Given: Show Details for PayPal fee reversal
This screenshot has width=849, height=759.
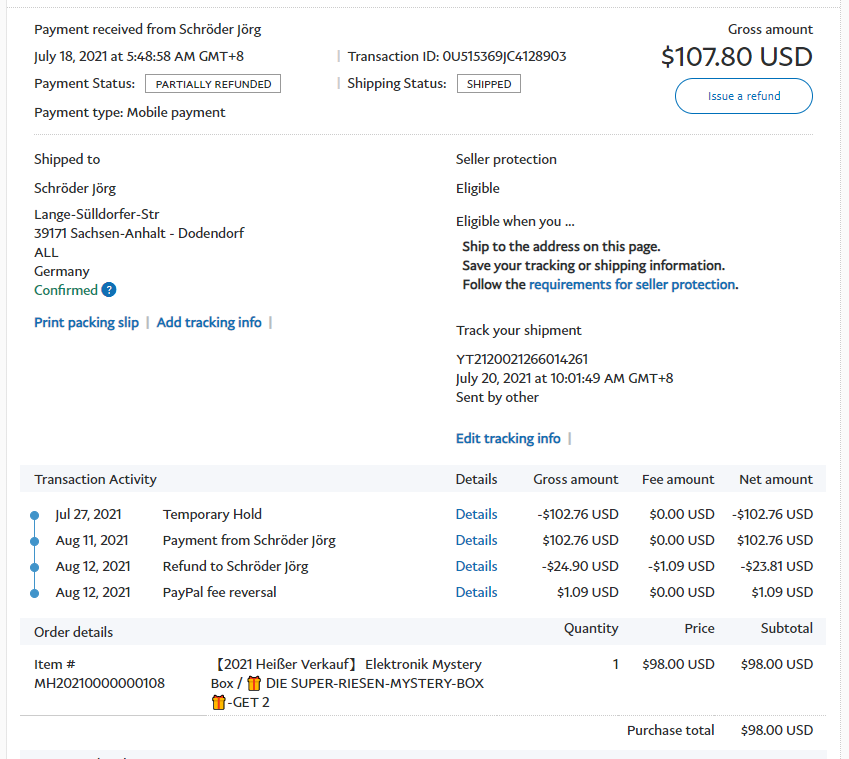Looking at the screenshot, I should [476, 592].
